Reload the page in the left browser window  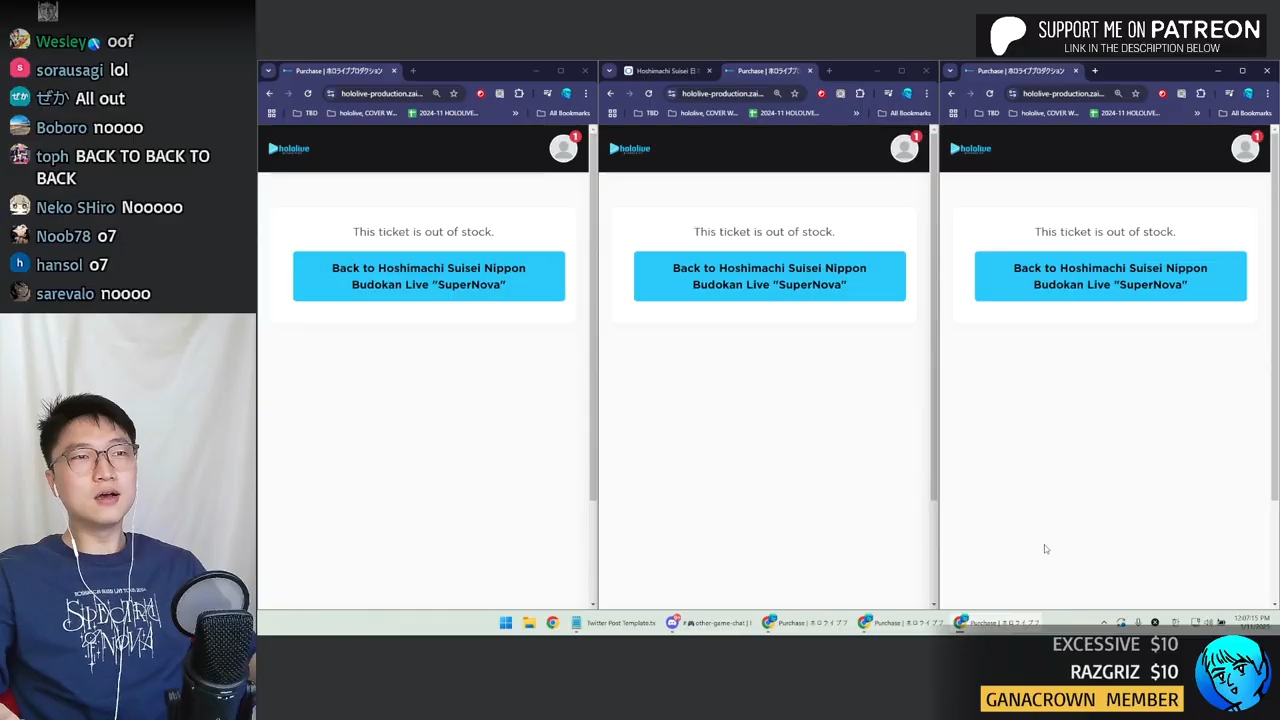(x=308, y=93)
